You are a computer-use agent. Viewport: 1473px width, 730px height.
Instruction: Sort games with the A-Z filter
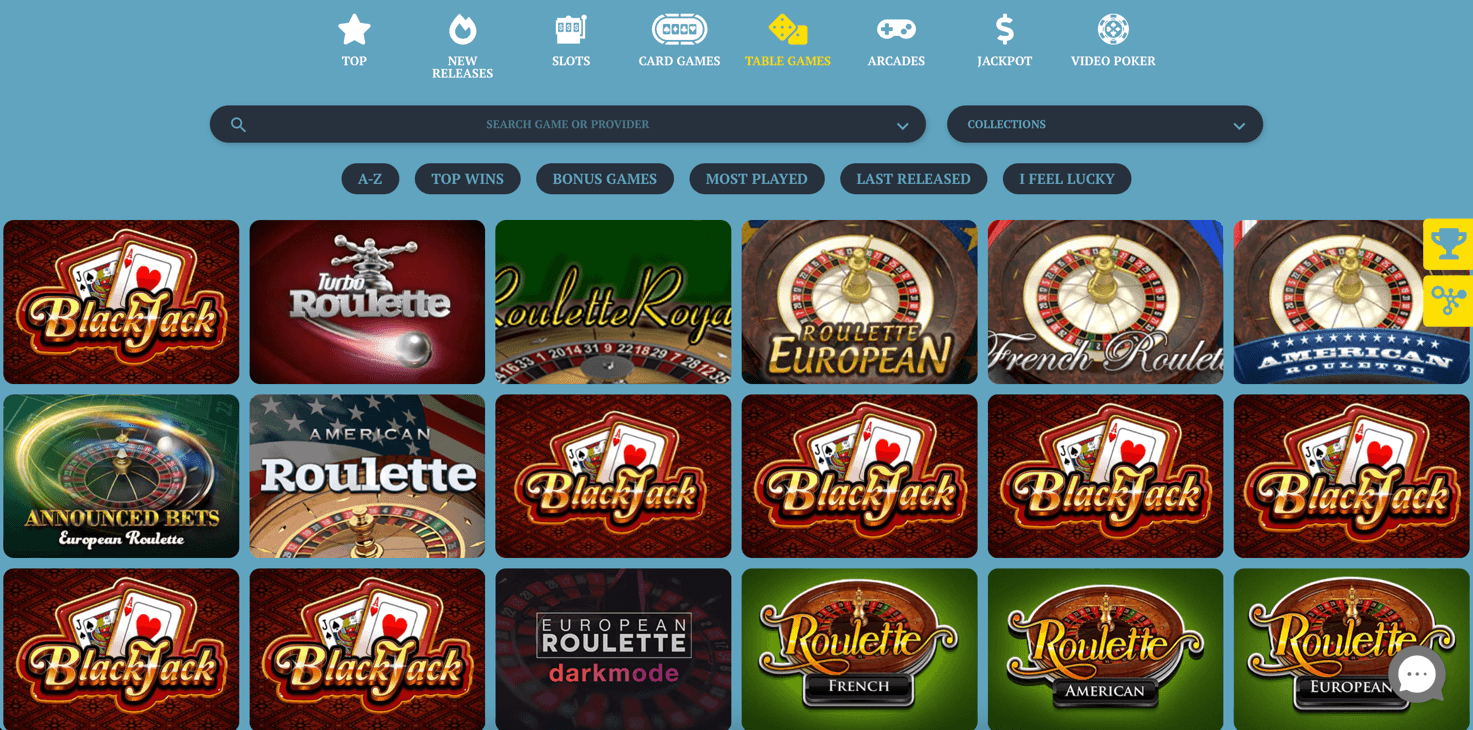[370, 179]
